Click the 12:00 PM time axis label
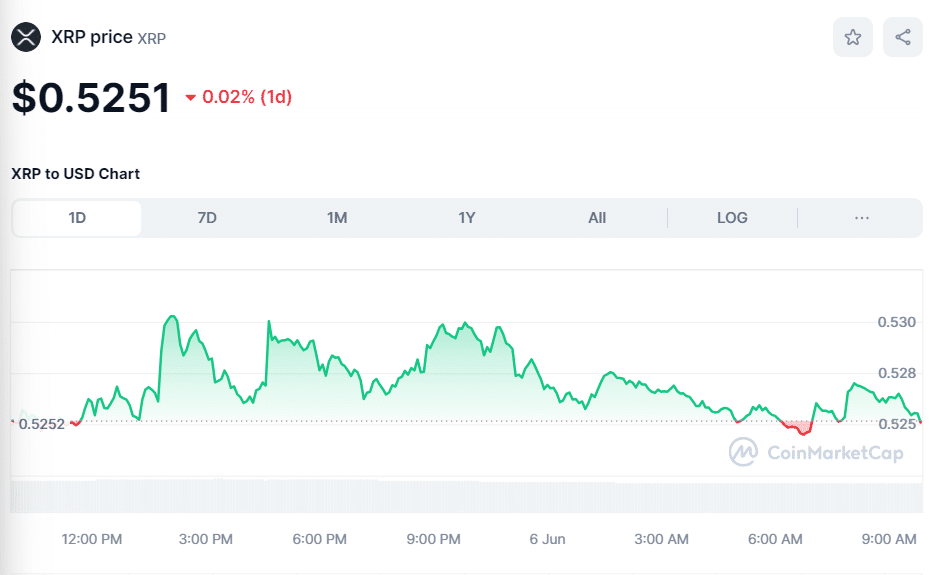This screenshot has height=575, width=933. (x=92, y=539)
